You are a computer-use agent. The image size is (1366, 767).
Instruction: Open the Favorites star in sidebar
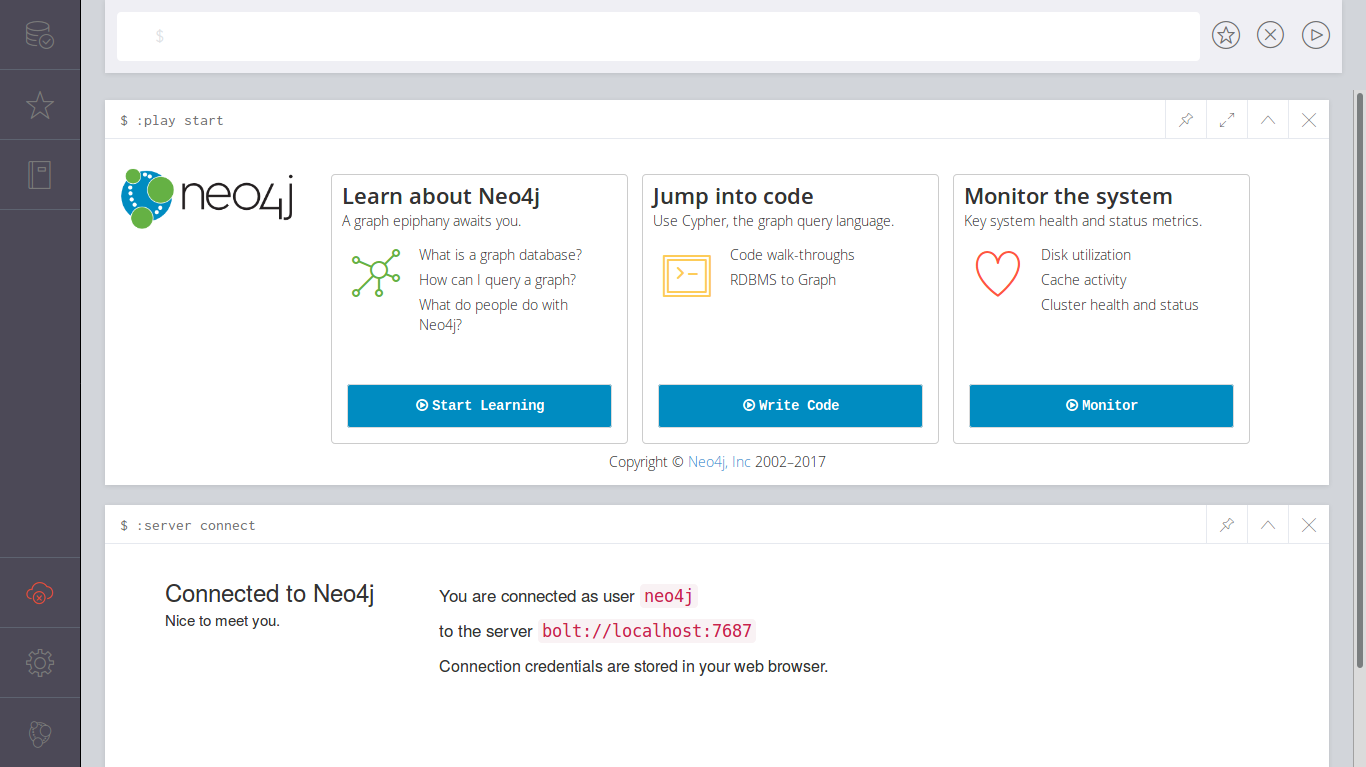point(40,105)
